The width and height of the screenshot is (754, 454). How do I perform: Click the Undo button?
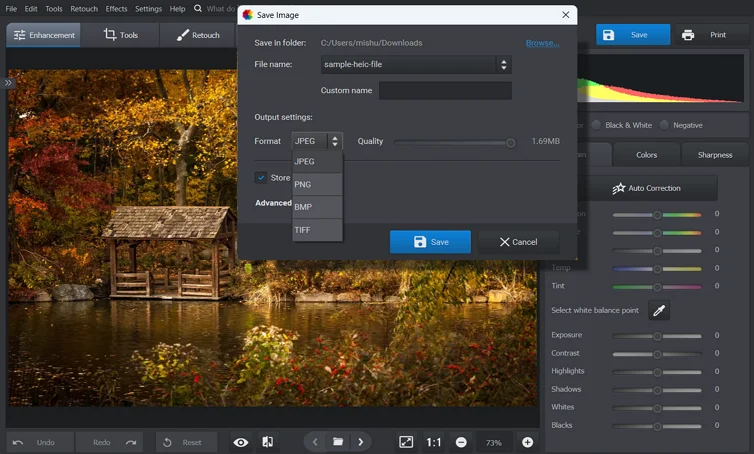click(40, 442)
